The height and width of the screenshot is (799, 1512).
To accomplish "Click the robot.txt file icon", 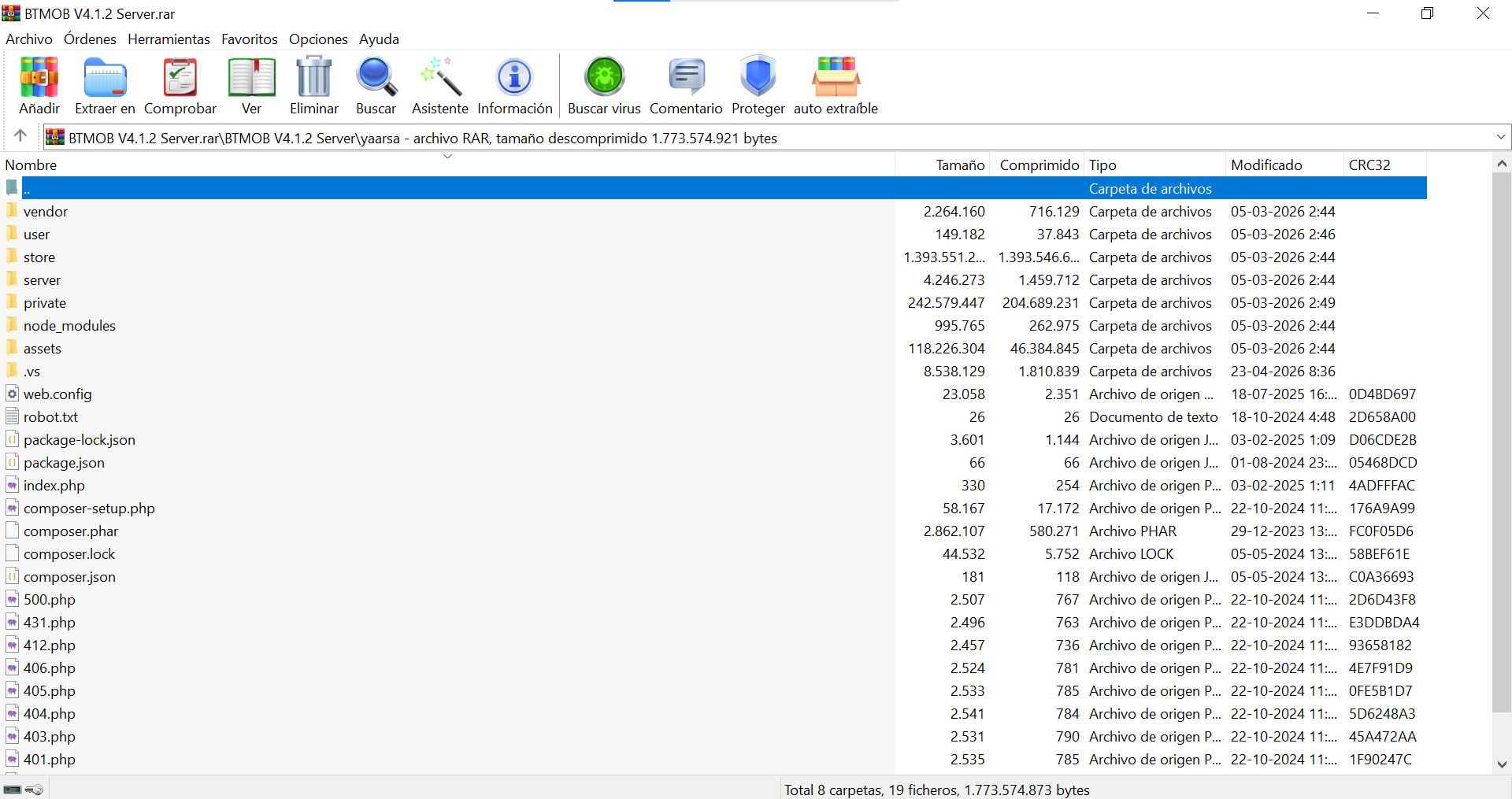I will click(x=12, y=416).
